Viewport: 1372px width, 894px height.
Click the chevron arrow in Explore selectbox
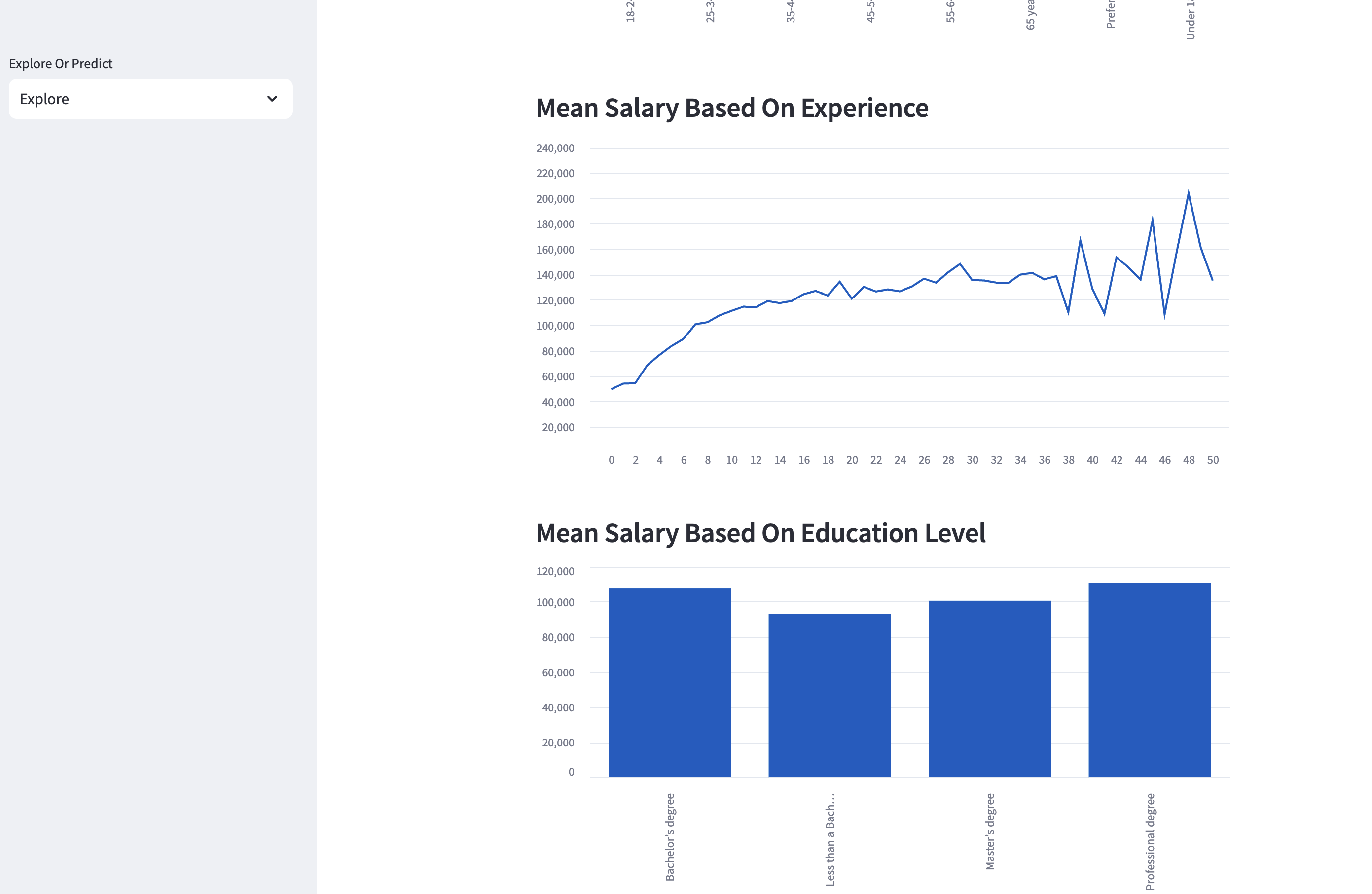coord(272,99)
